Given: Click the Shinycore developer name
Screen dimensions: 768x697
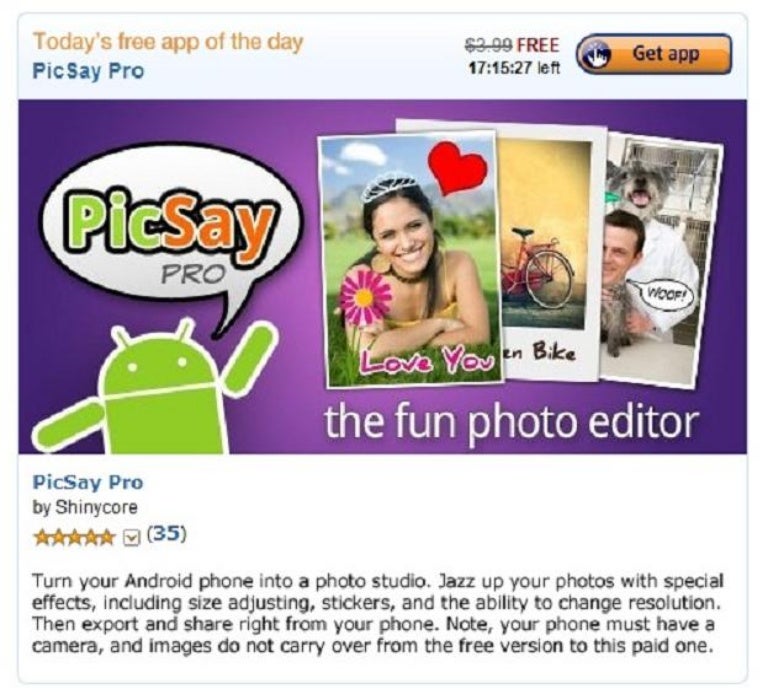Looking at the screenshot, I should click(96, 507).
